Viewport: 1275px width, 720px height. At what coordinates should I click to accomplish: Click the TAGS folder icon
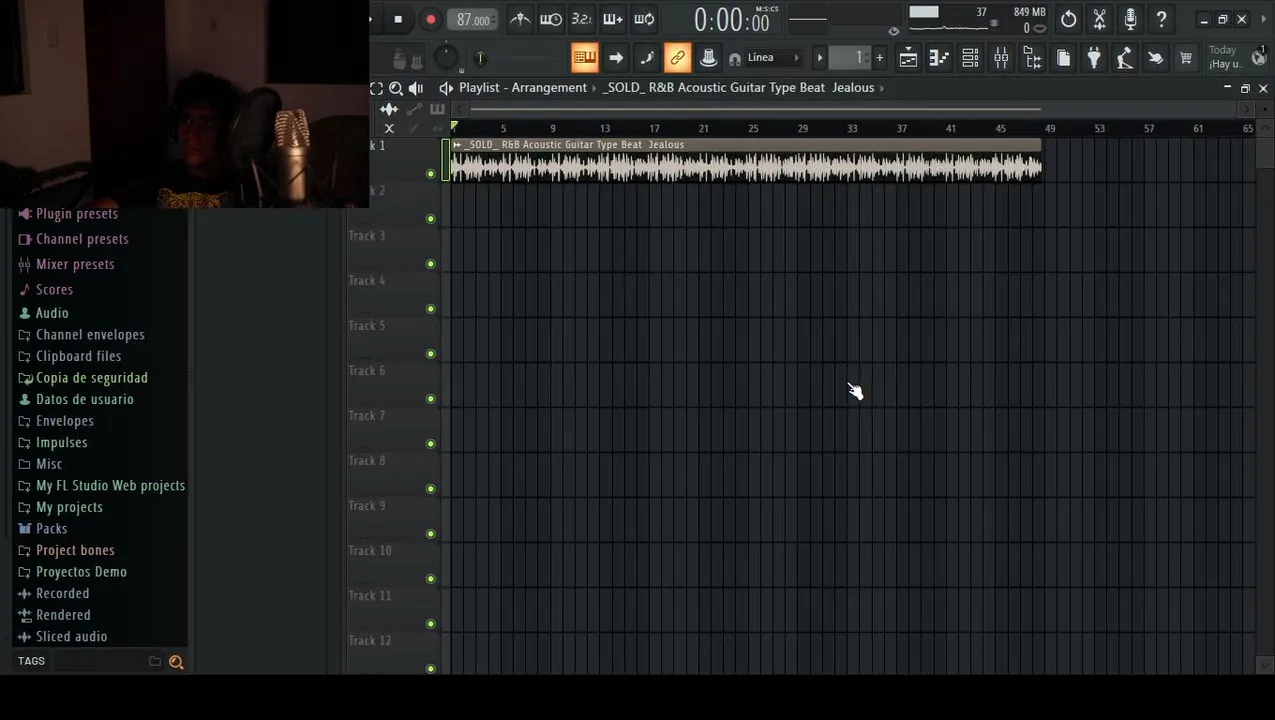point(155,661)
